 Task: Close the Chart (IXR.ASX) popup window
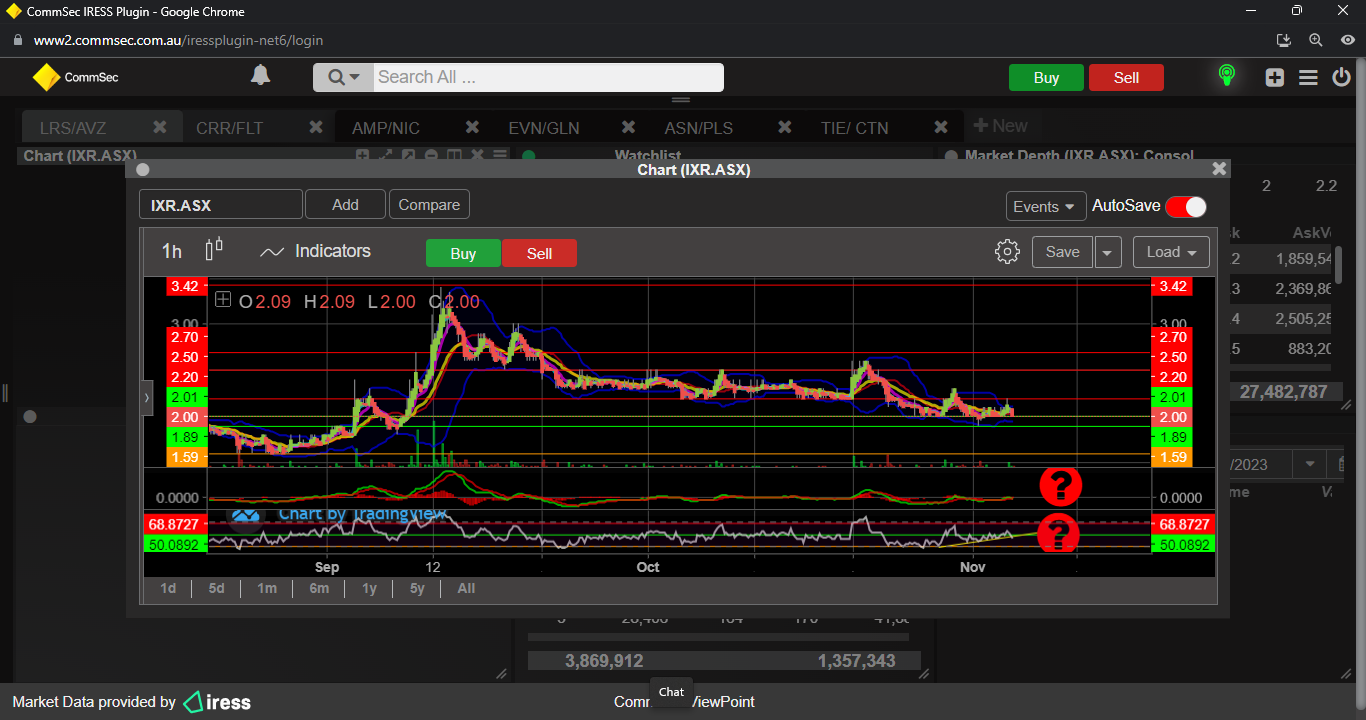(1219, 169)
